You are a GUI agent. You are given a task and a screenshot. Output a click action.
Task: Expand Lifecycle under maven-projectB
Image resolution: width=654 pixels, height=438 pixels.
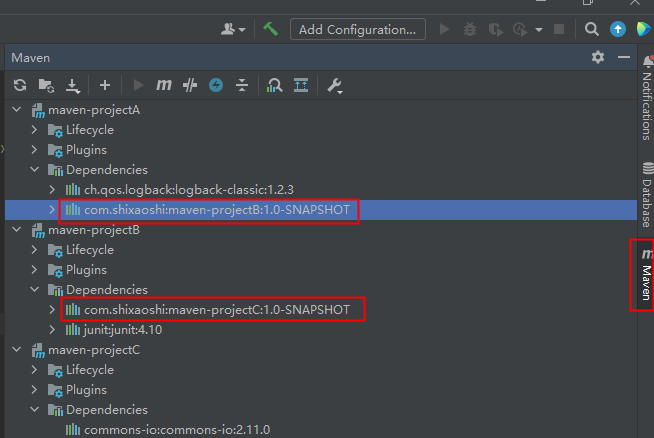pyautogui.click(x=34, y=249)
